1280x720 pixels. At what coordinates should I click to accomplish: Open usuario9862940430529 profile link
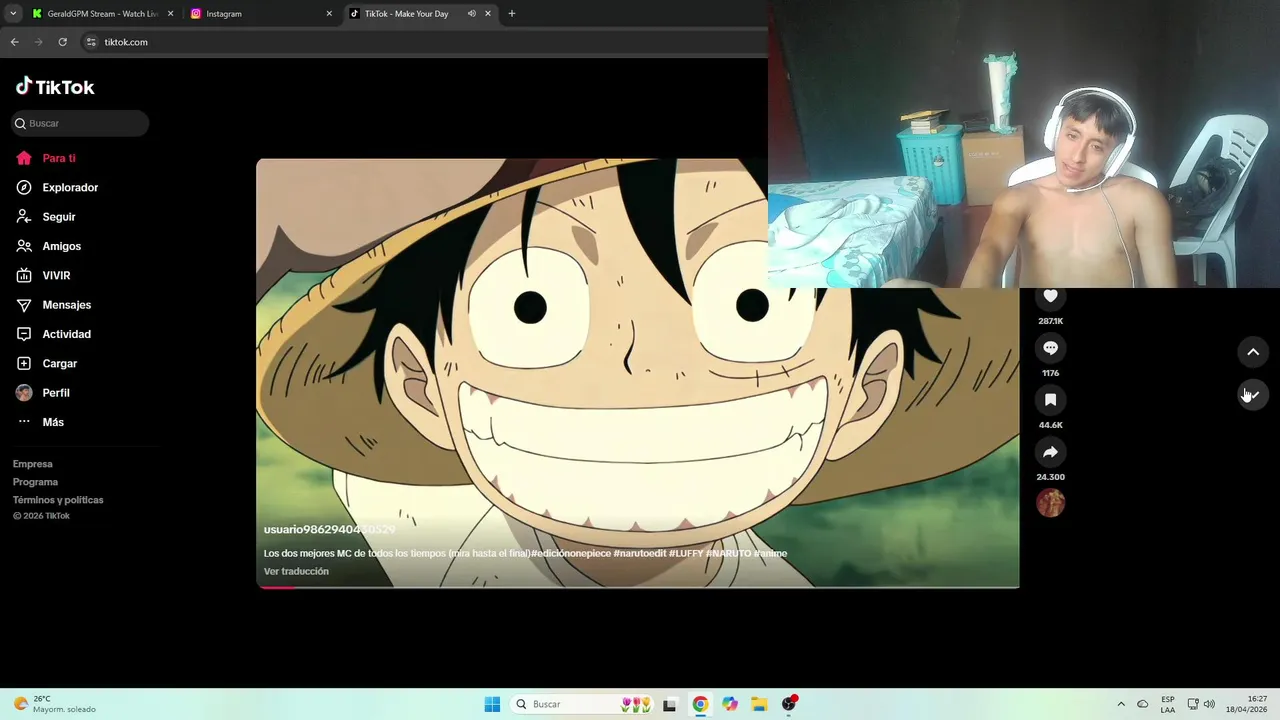click(x=329, y=529)
